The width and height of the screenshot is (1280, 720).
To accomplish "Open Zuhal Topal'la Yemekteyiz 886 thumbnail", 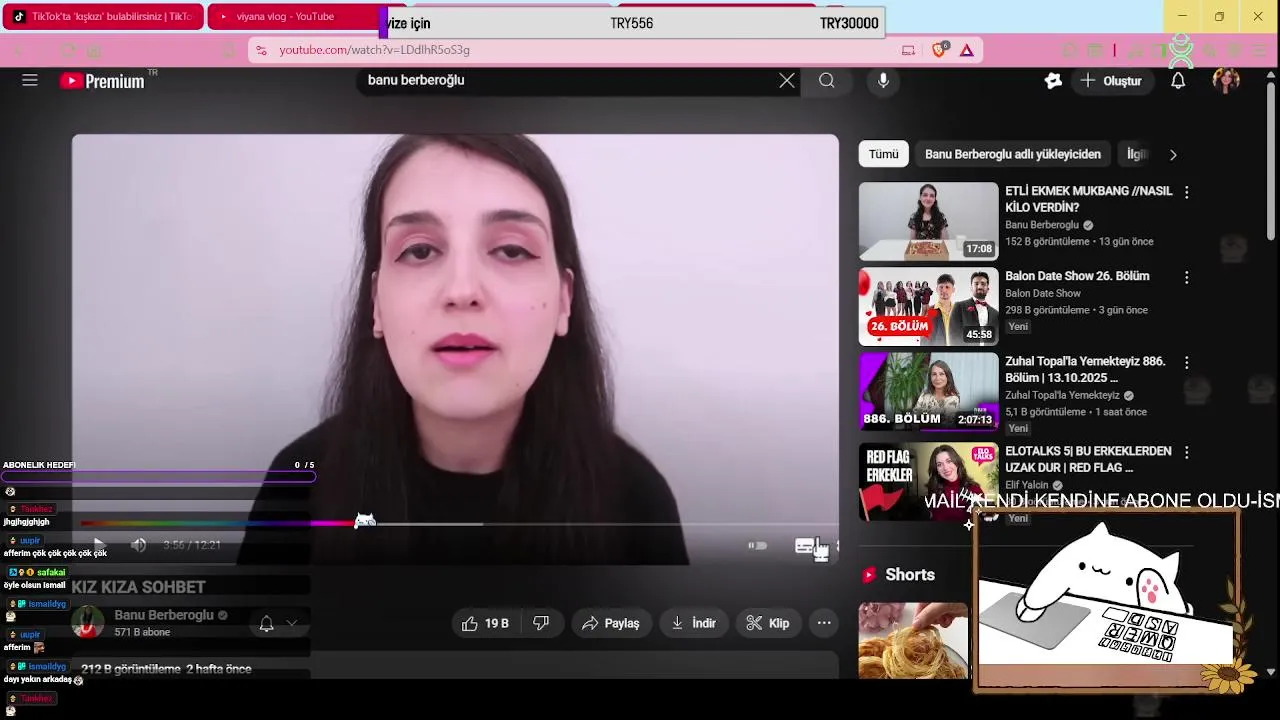I will click(928, 391).
